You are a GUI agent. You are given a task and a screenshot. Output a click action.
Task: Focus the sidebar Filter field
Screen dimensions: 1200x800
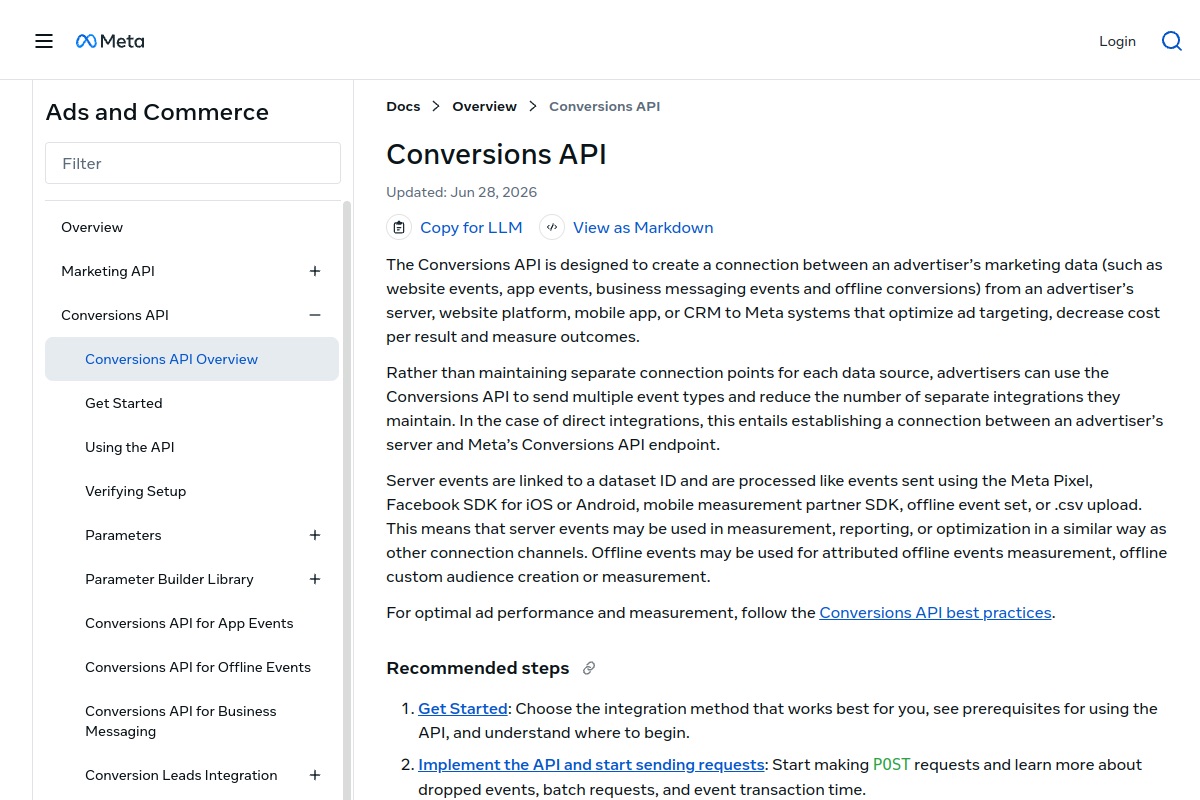pyautogui.click(x=193, y=163)
